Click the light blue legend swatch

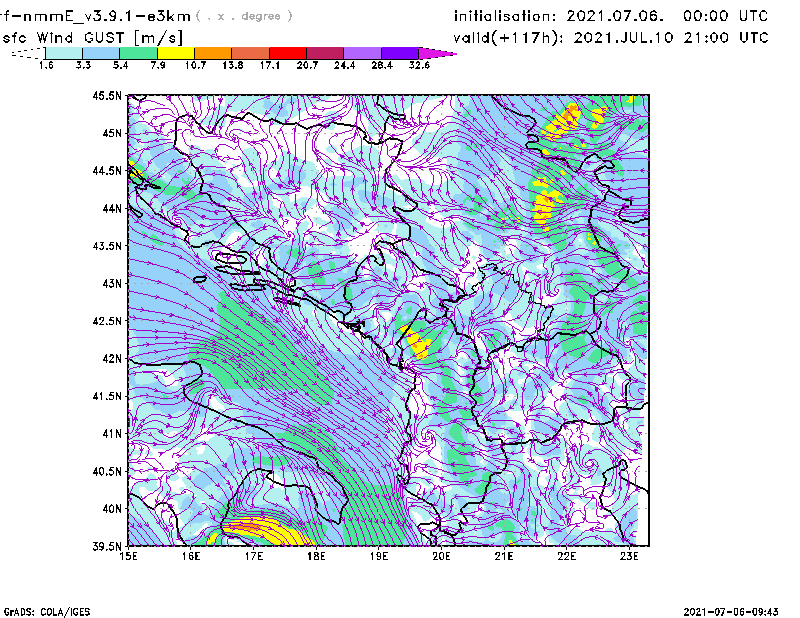[101, 53]
